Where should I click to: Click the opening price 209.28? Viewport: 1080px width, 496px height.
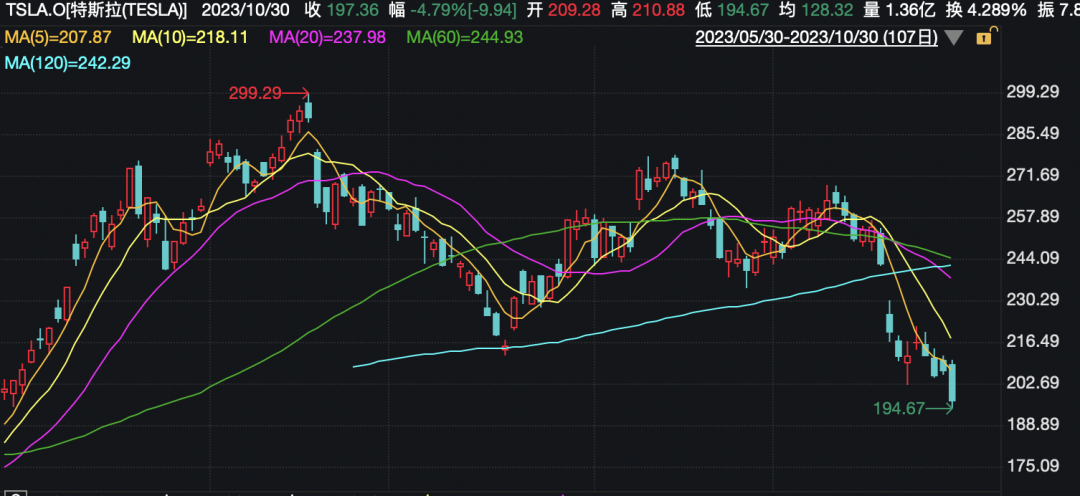(574, 10)
